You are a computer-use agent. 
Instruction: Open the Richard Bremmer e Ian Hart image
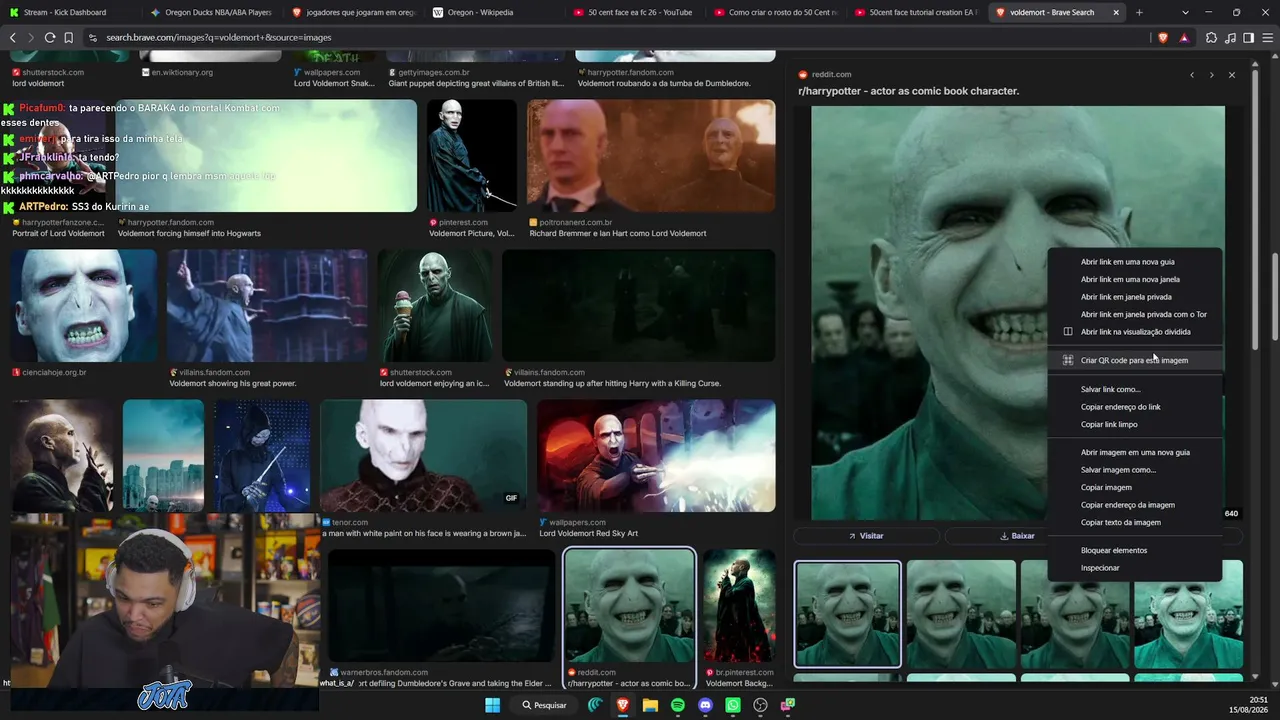[651, 156]
